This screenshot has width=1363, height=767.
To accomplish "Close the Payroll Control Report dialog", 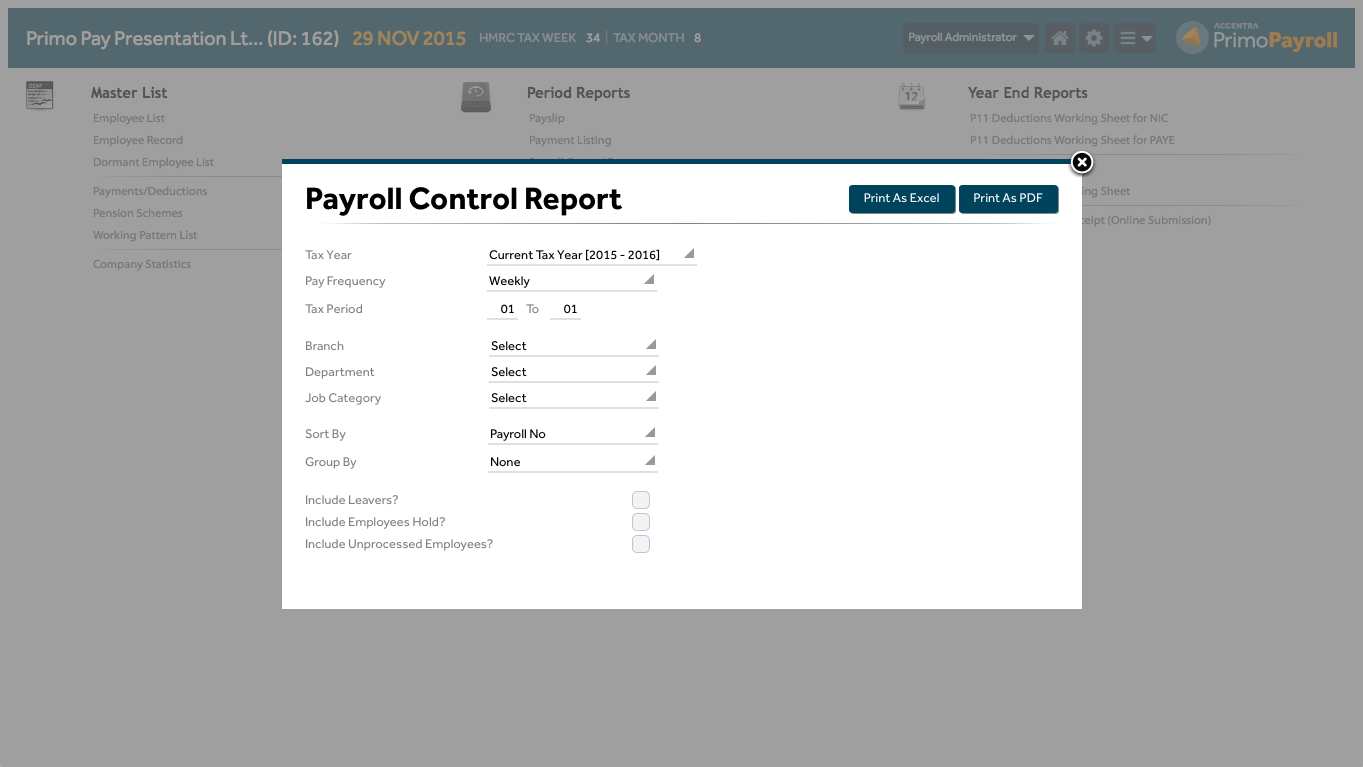I will point(1081,162).
